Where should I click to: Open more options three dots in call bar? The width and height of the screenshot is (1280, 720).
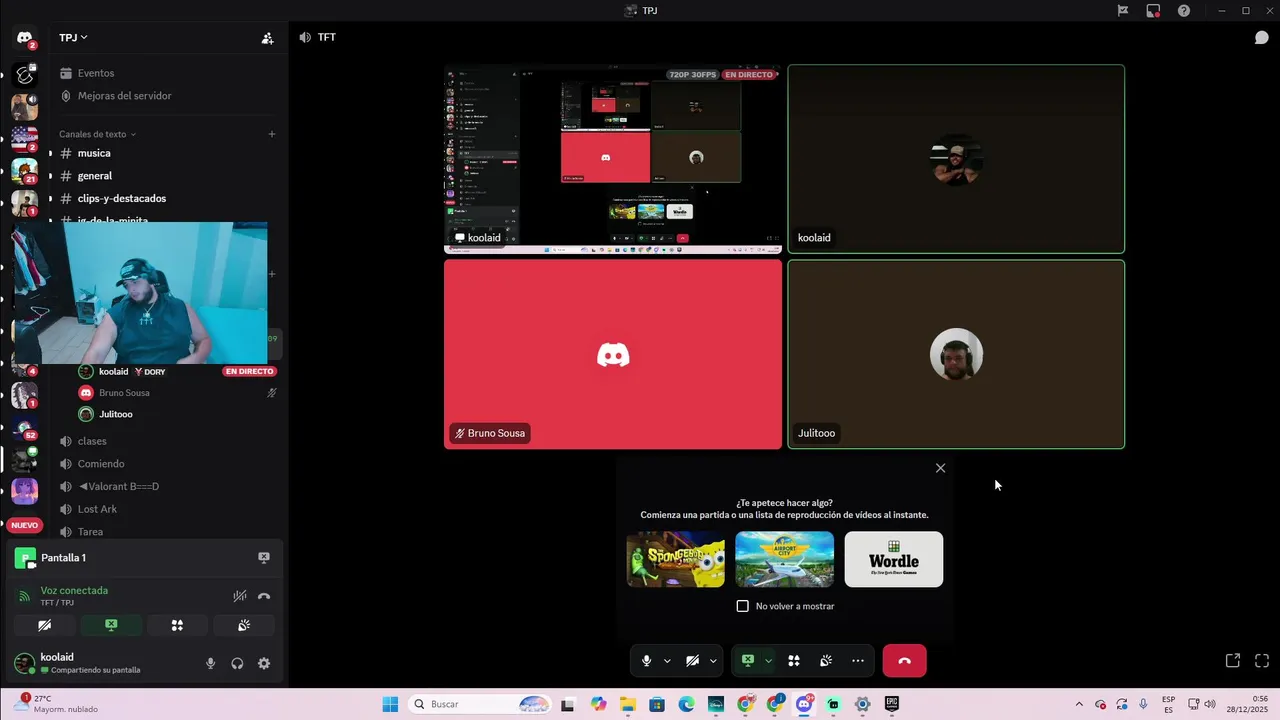[858, 661]
